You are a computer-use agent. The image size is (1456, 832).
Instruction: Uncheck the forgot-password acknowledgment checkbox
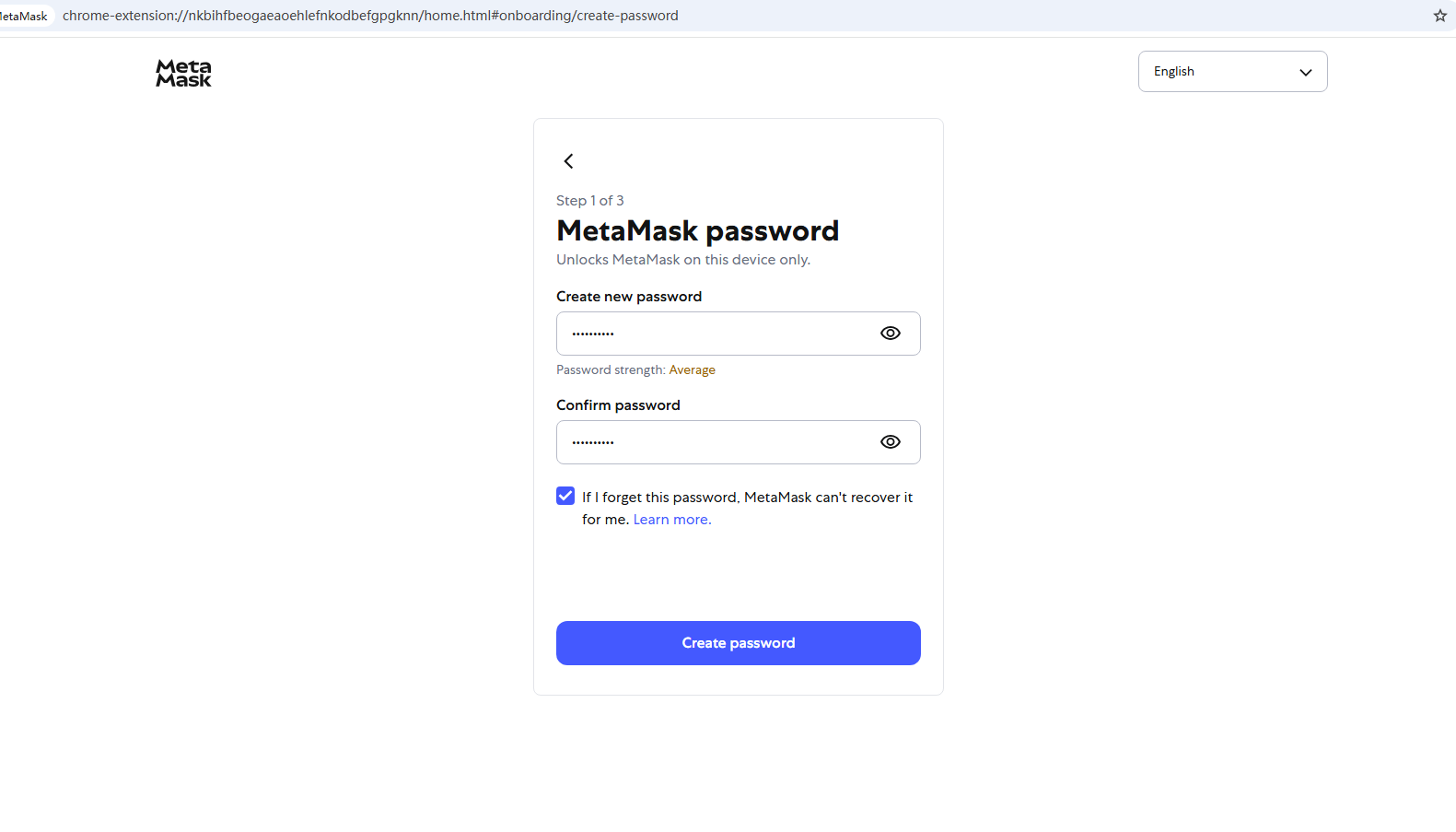(565, 496)
